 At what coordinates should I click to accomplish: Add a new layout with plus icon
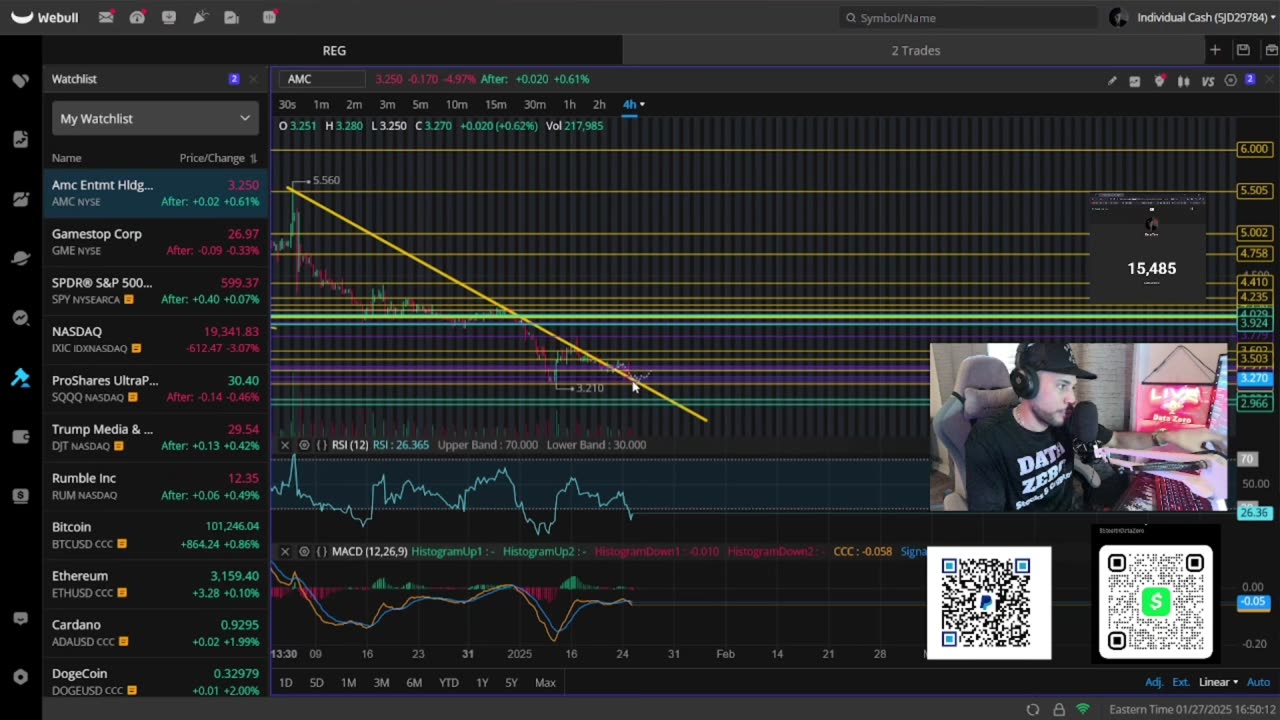(x=1215, y=50)
